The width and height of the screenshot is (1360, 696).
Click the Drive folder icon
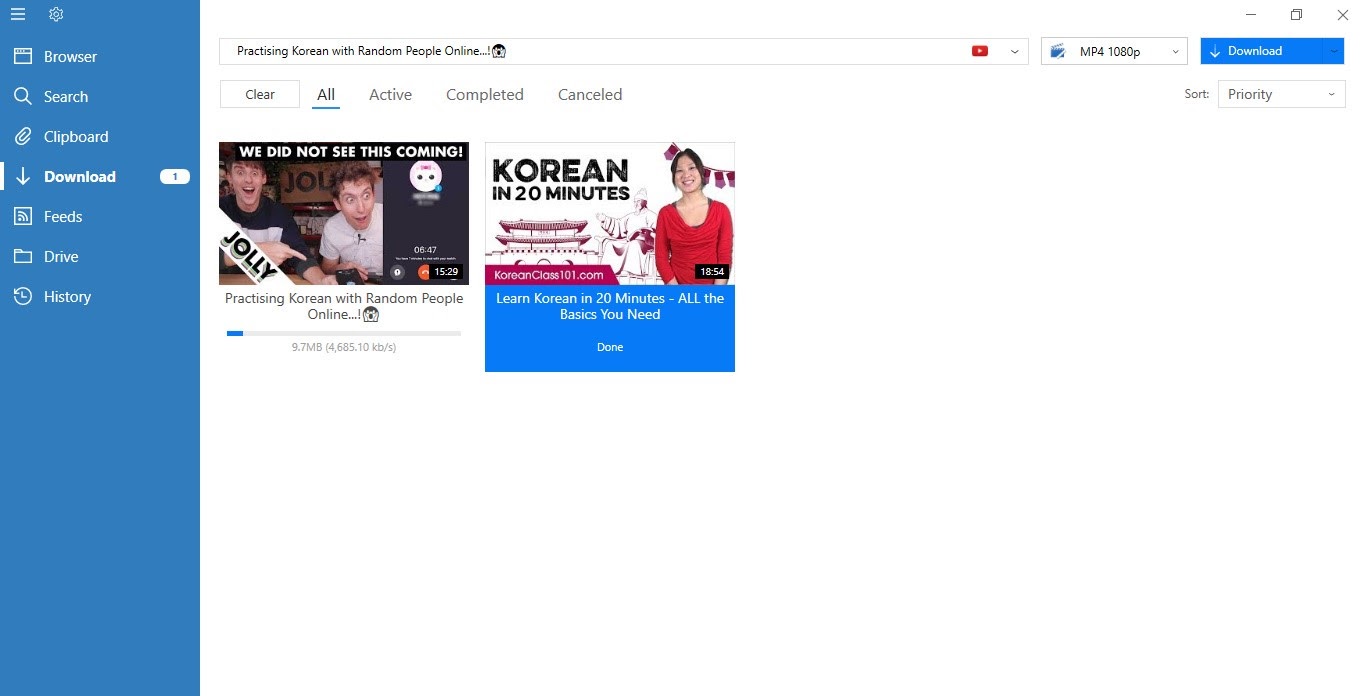23,257
